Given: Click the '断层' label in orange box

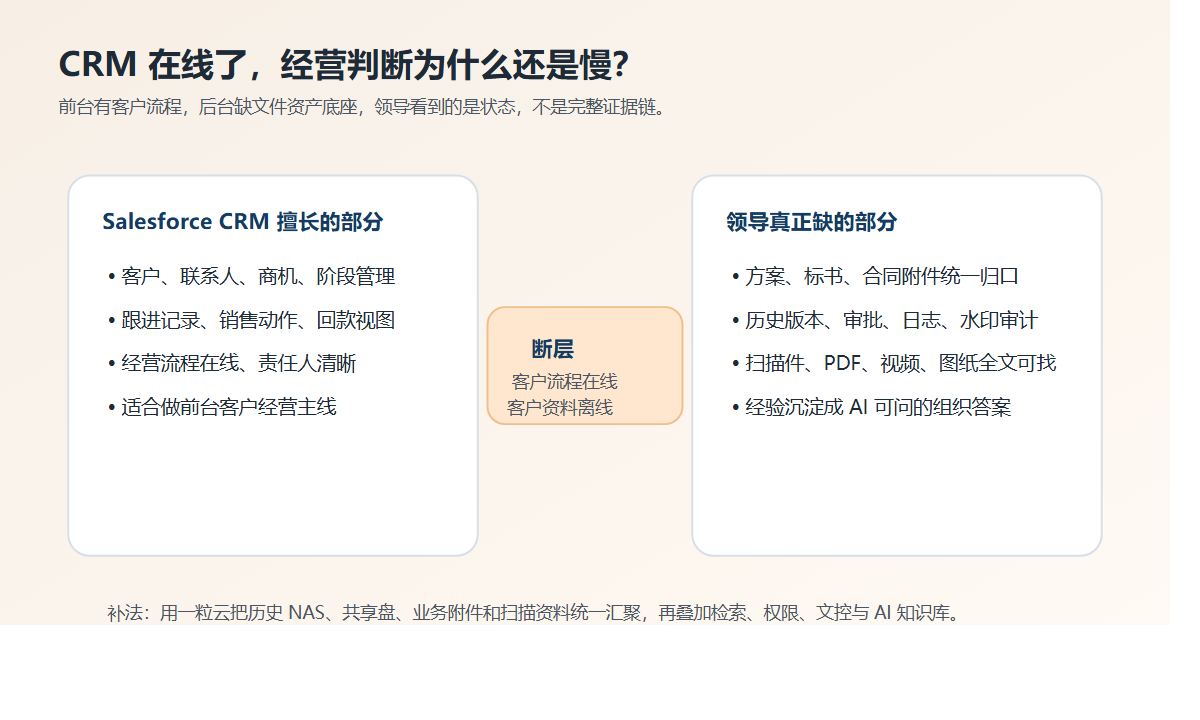Looking at the screenshot, I should [x=553, y=349].
